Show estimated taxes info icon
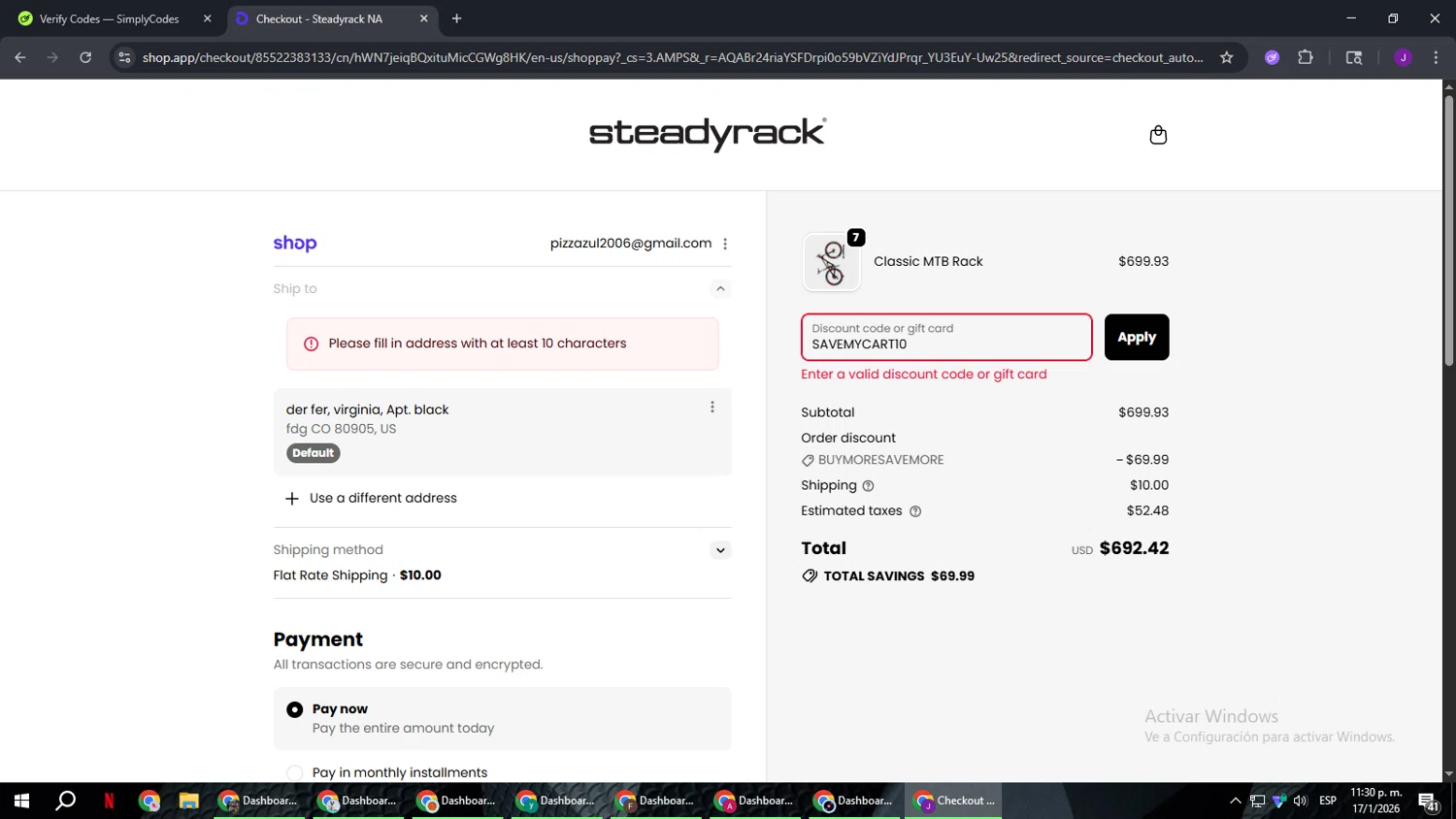 coord(914,511)
